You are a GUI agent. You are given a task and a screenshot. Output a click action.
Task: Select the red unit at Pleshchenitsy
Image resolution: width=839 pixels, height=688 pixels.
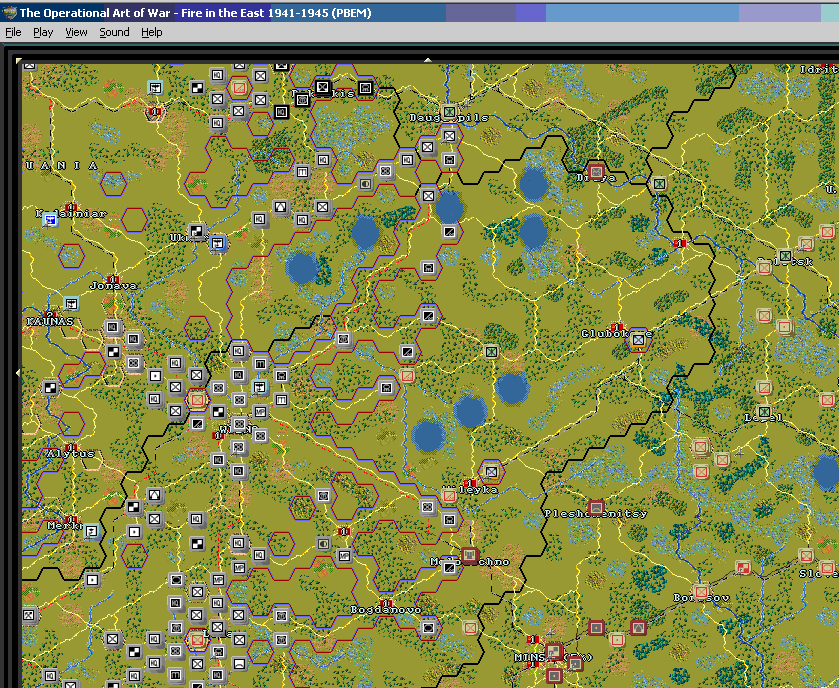coord(596,507)
